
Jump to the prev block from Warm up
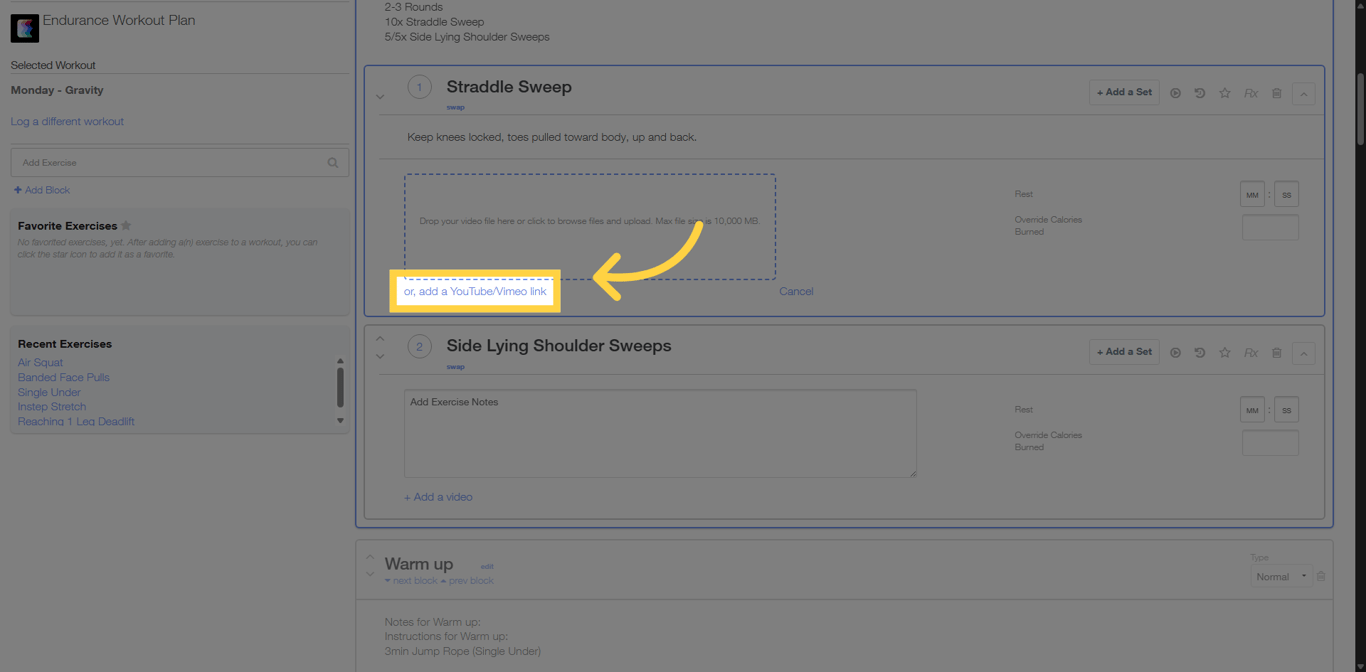467,581
